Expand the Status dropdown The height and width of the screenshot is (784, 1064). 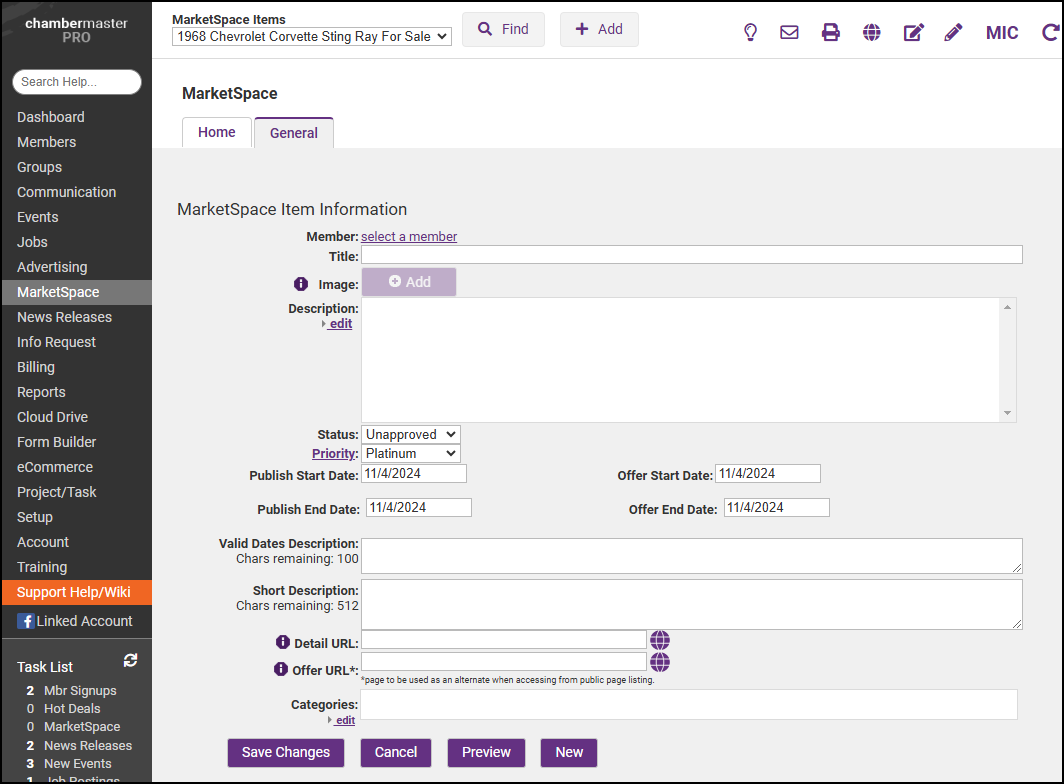pyautogui.click(x=410, y=435)
